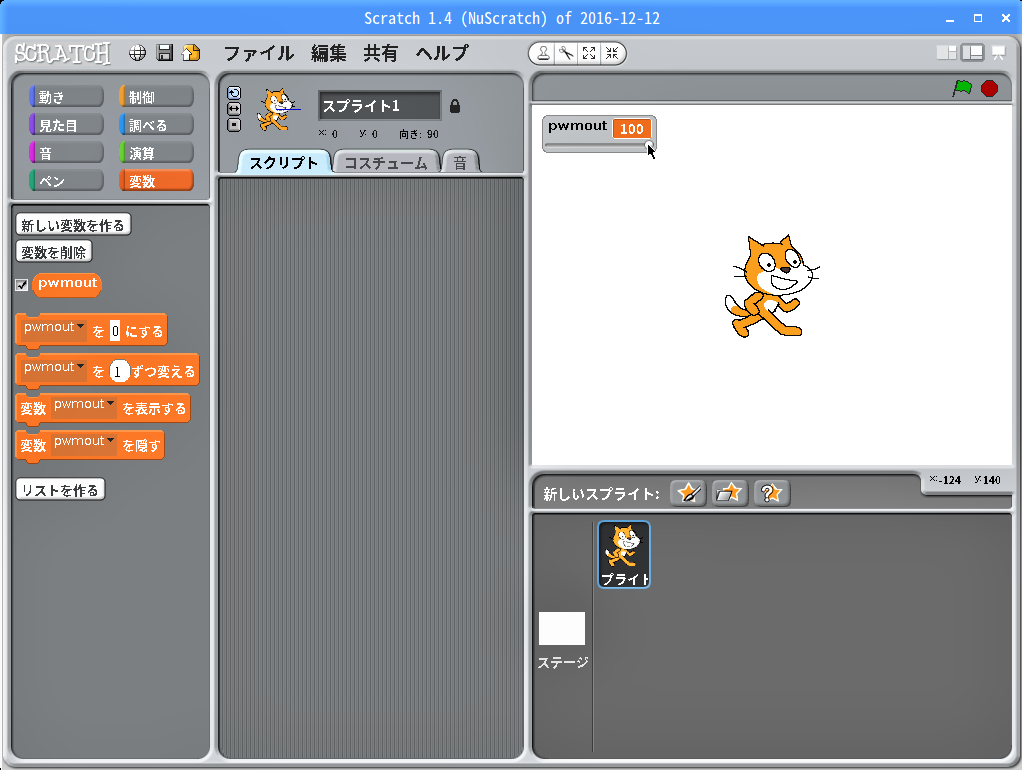Click the 新しい変数を作る button

(73, 225)
